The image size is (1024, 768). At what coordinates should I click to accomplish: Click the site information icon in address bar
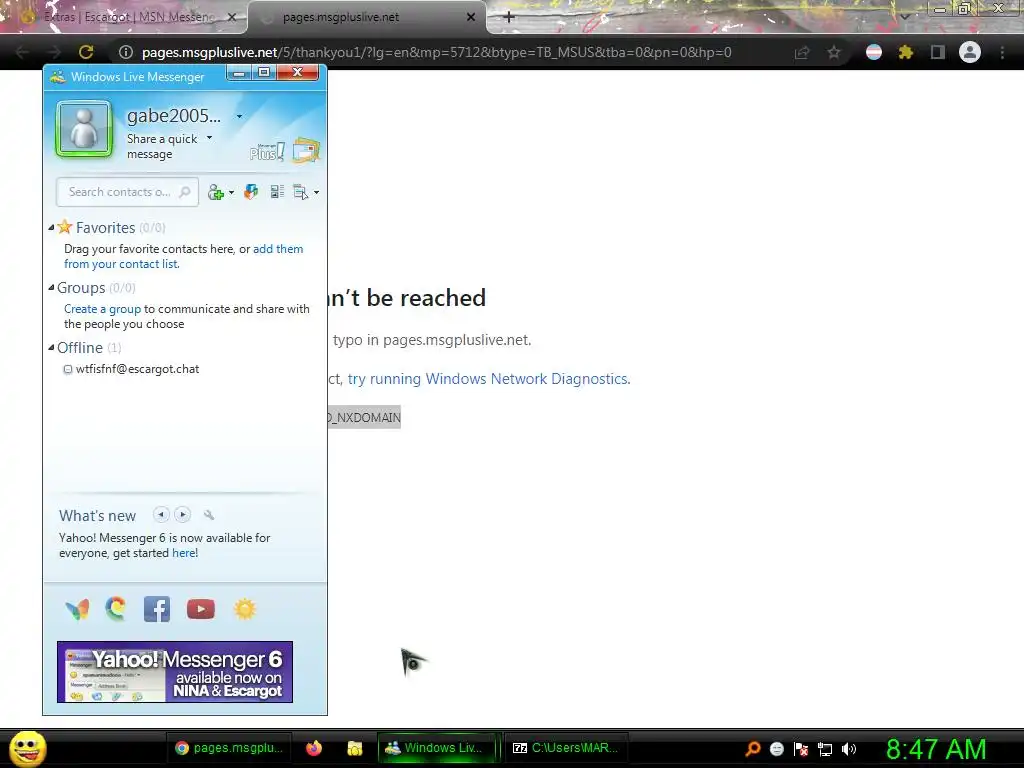click(x=126, y=52)
